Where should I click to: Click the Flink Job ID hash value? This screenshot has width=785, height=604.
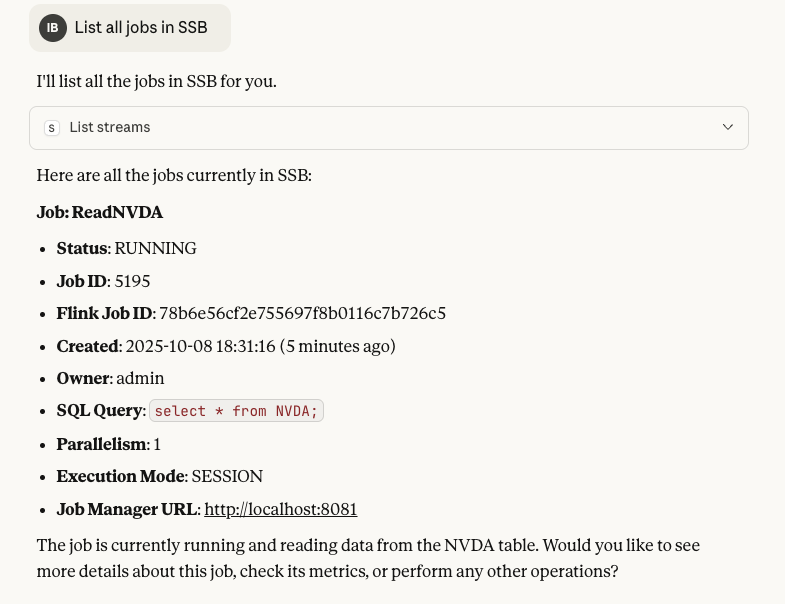click(x=302, y=313)
